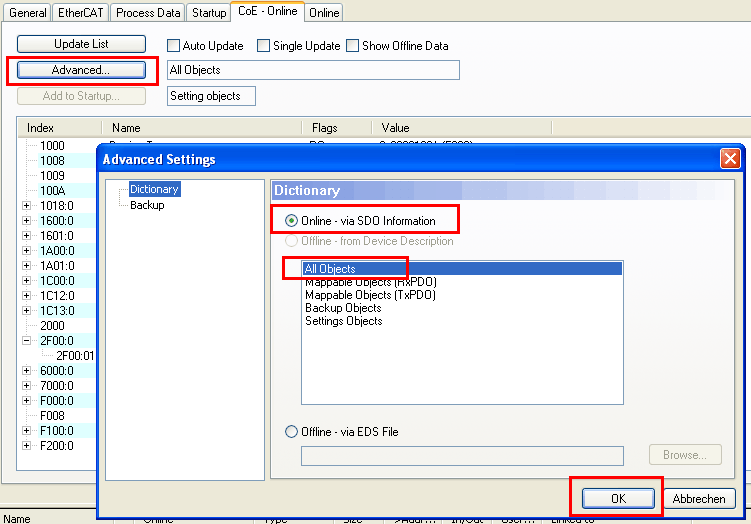Close the Advanced Settings dialog
The width and height of the screenshot is (751, 524).
pos(730,159)
